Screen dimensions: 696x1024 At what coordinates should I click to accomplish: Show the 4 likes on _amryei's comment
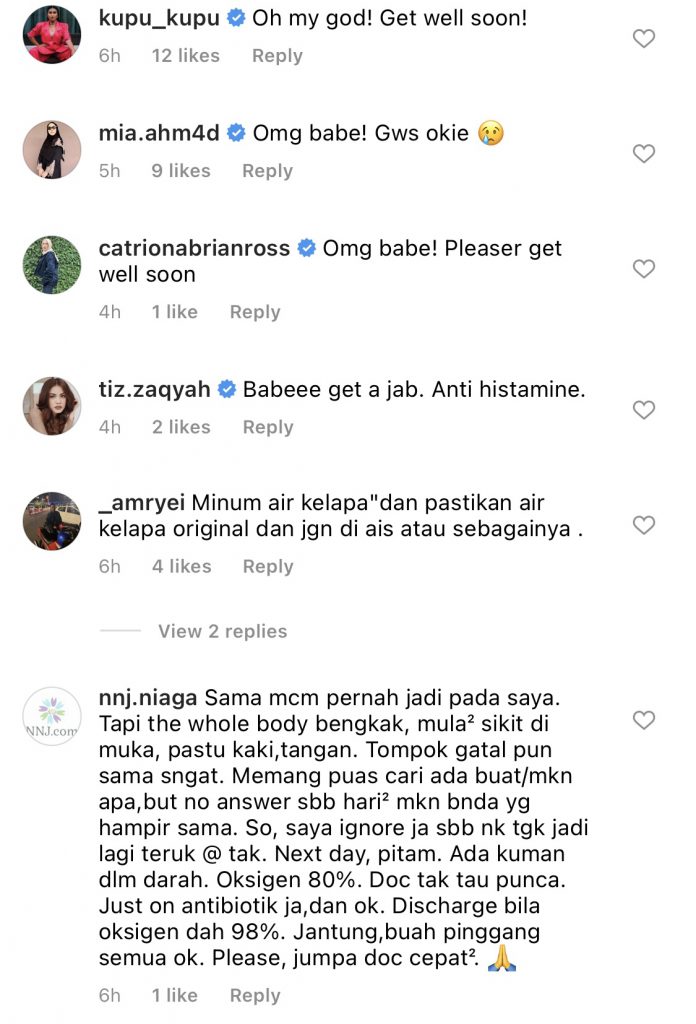coord(181,566)
